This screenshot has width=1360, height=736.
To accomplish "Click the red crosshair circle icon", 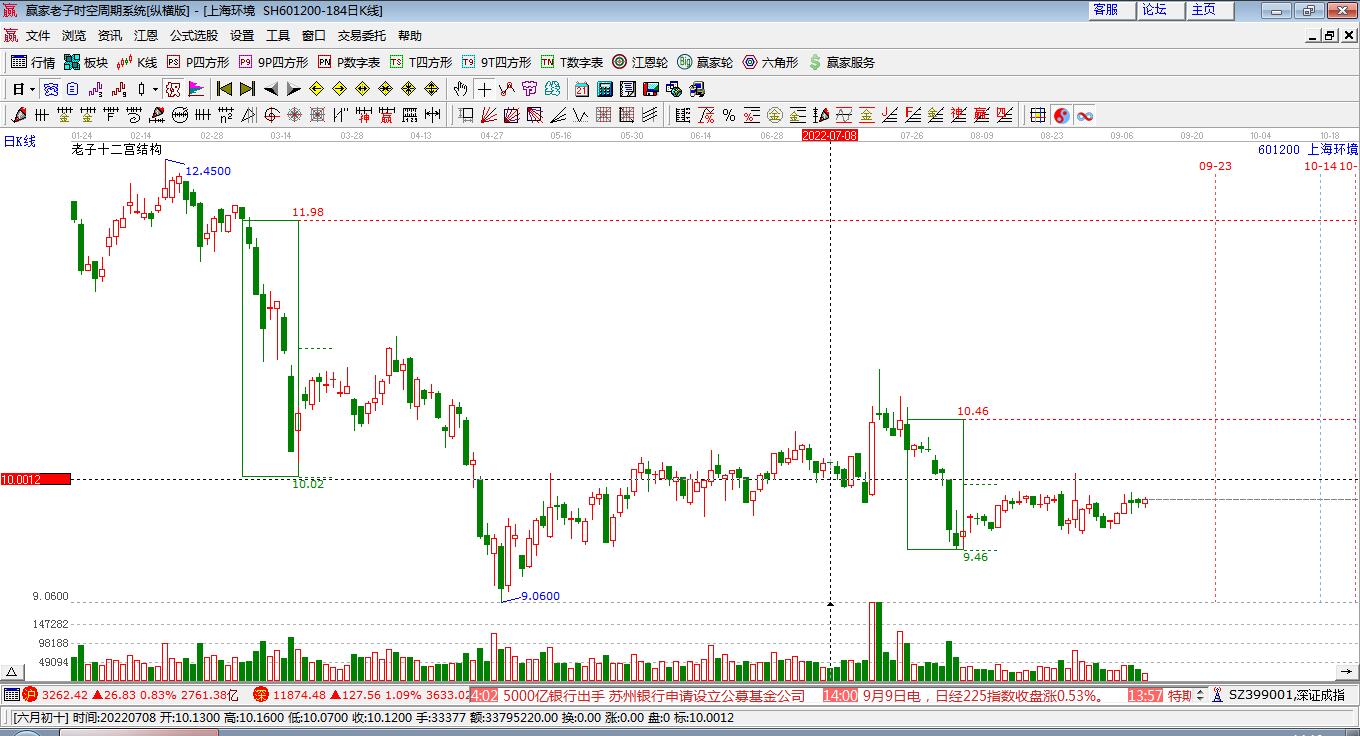I will click(x=271, y=115).
